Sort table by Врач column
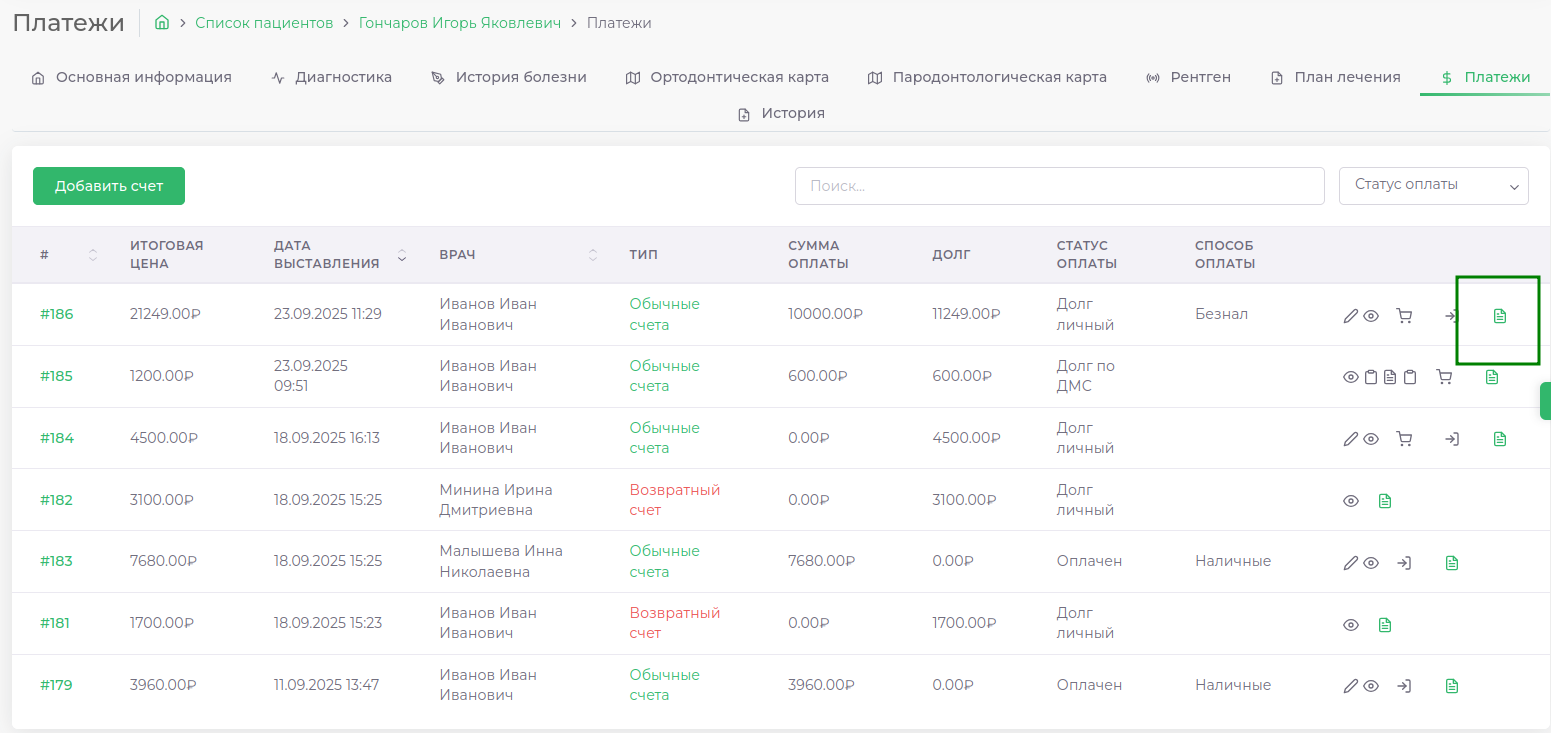 pos(592,255)
